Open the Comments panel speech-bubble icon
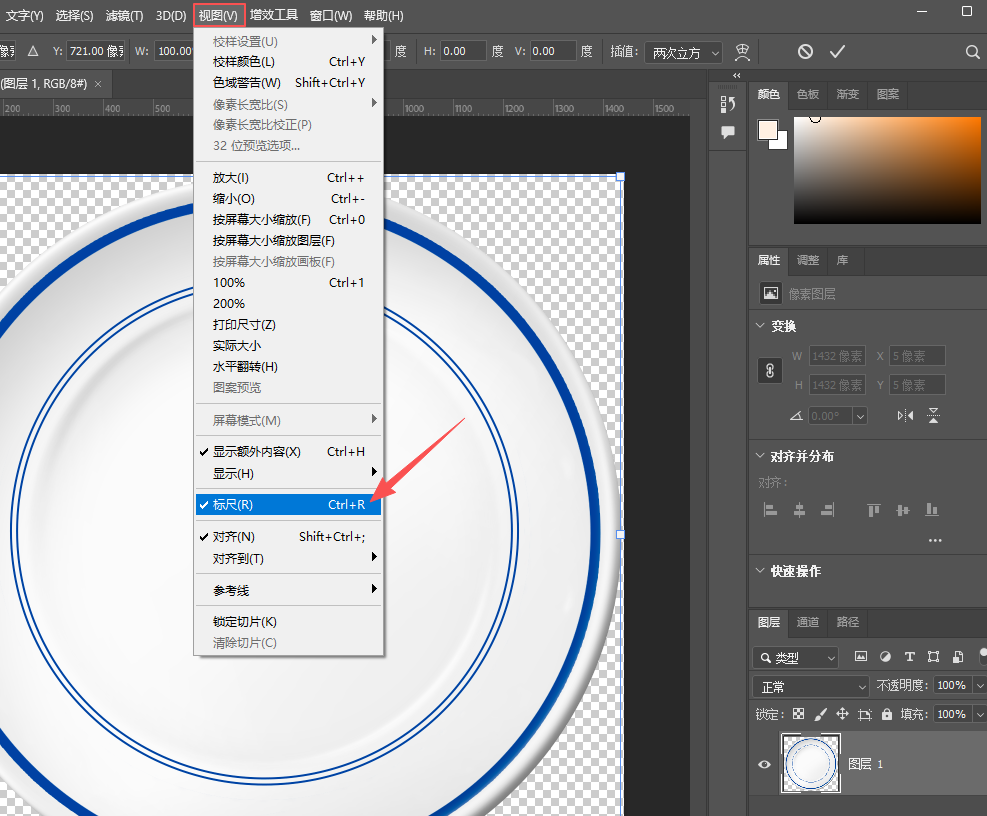Viewport: 987px width, 816px height. [728, 132]
